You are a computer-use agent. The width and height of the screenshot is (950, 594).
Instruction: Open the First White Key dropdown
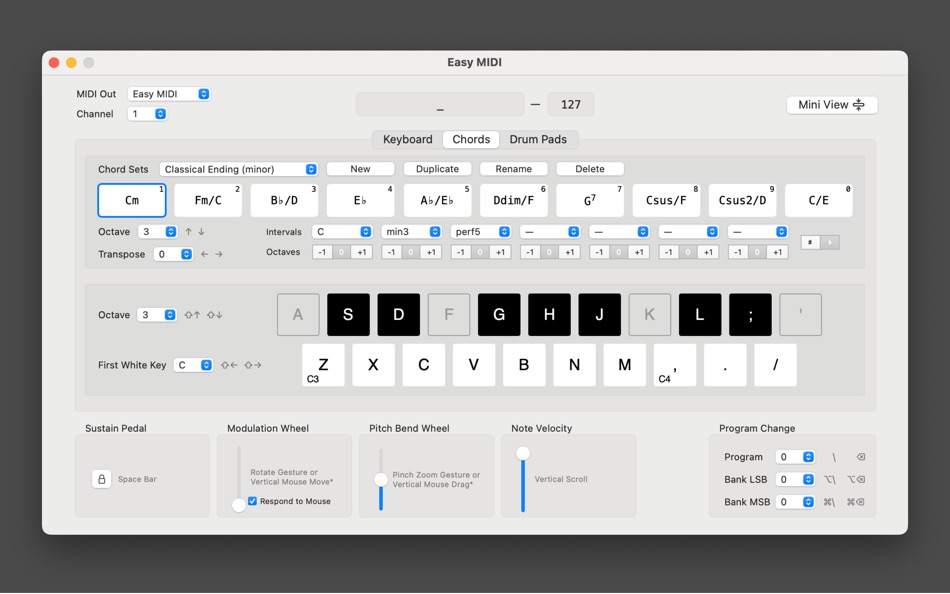(193, 365)
